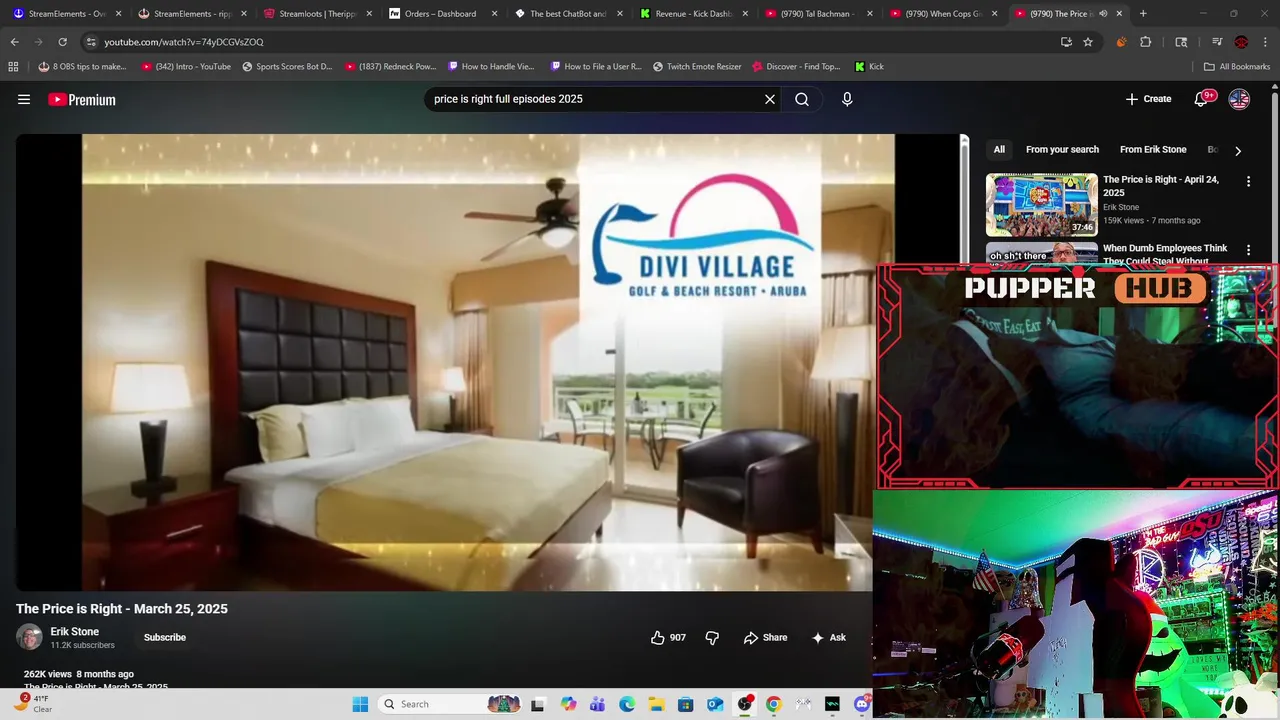Open the YouTube hamburger guide menu

click(24, 99)
